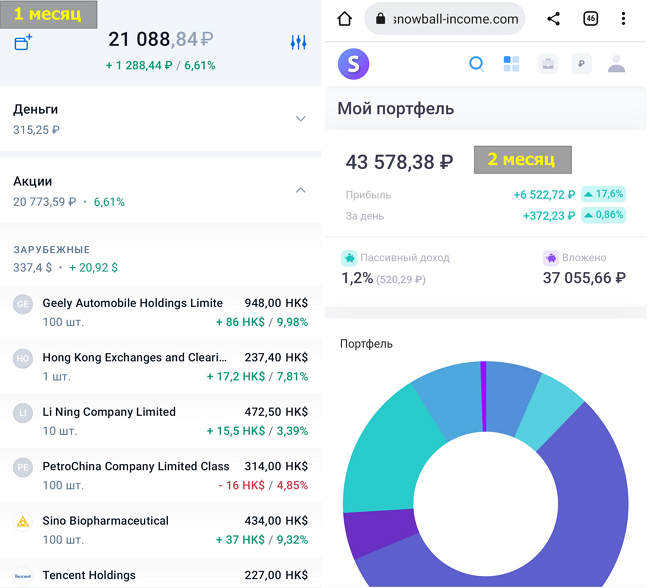650x588 pixels.
Task: Select the thin magenta donut segment
Action: (483, 396)
